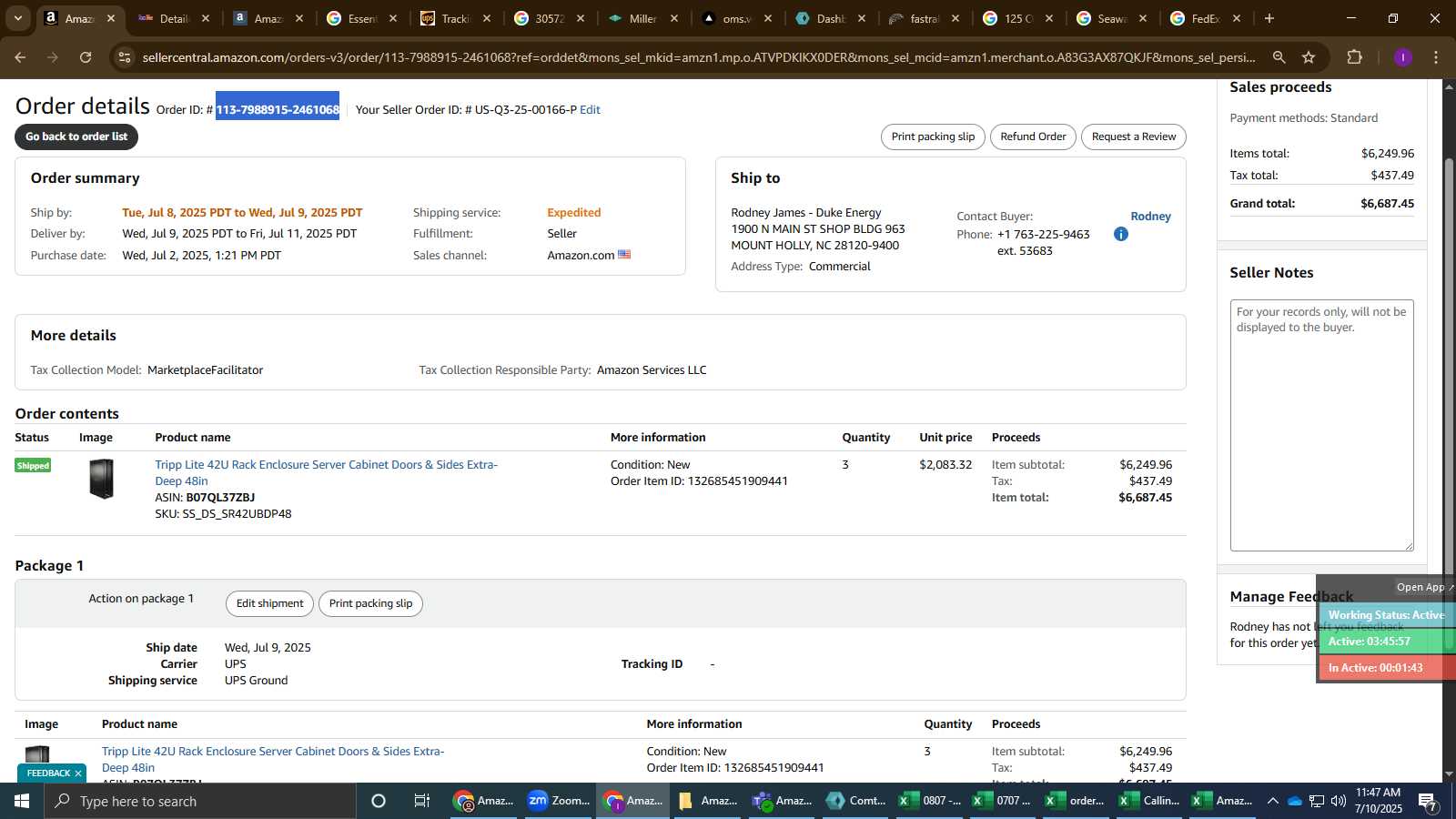The width and height of the screenshot is (1456, 819).
Task: Close the FEEDBACK tag with its X
Action: coord(78,773)
